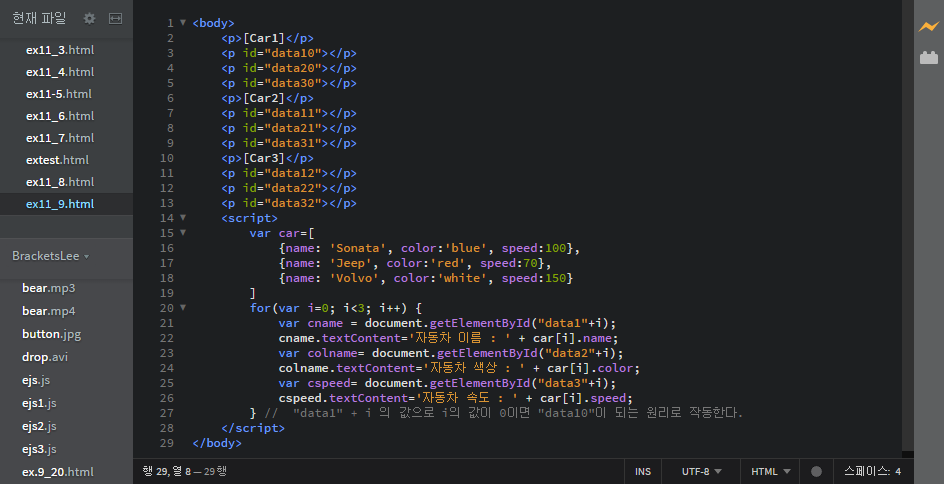Open the Extension Manager brick icon

[x=929, y=57]
